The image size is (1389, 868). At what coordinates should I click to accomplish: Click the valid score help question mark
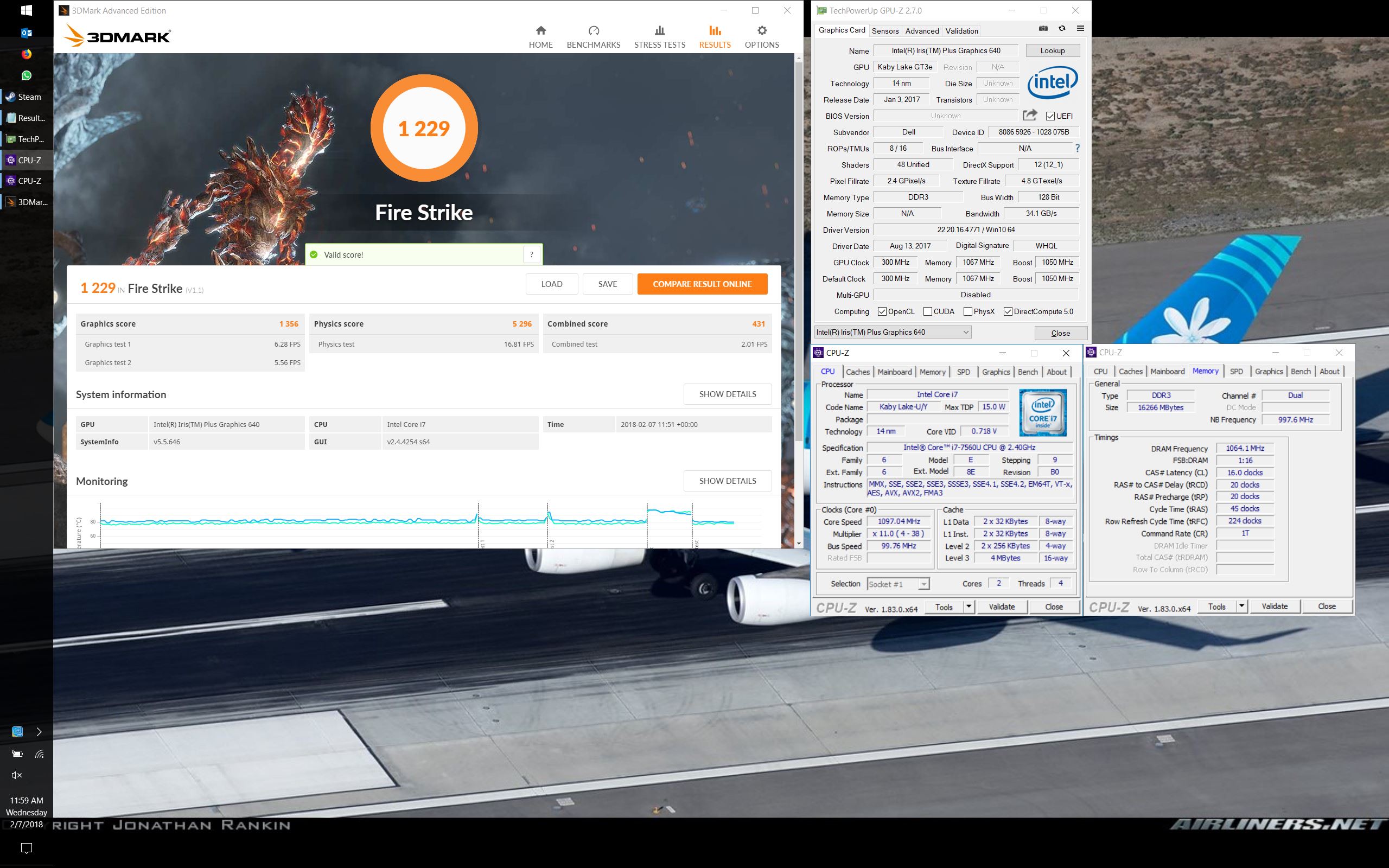point(532,254)
